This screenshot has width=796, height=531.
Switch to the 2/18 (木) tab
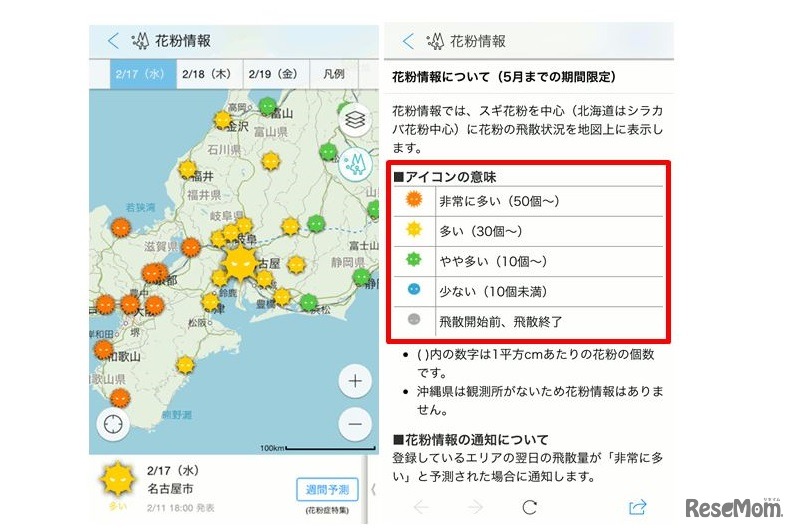click(209, 74)
